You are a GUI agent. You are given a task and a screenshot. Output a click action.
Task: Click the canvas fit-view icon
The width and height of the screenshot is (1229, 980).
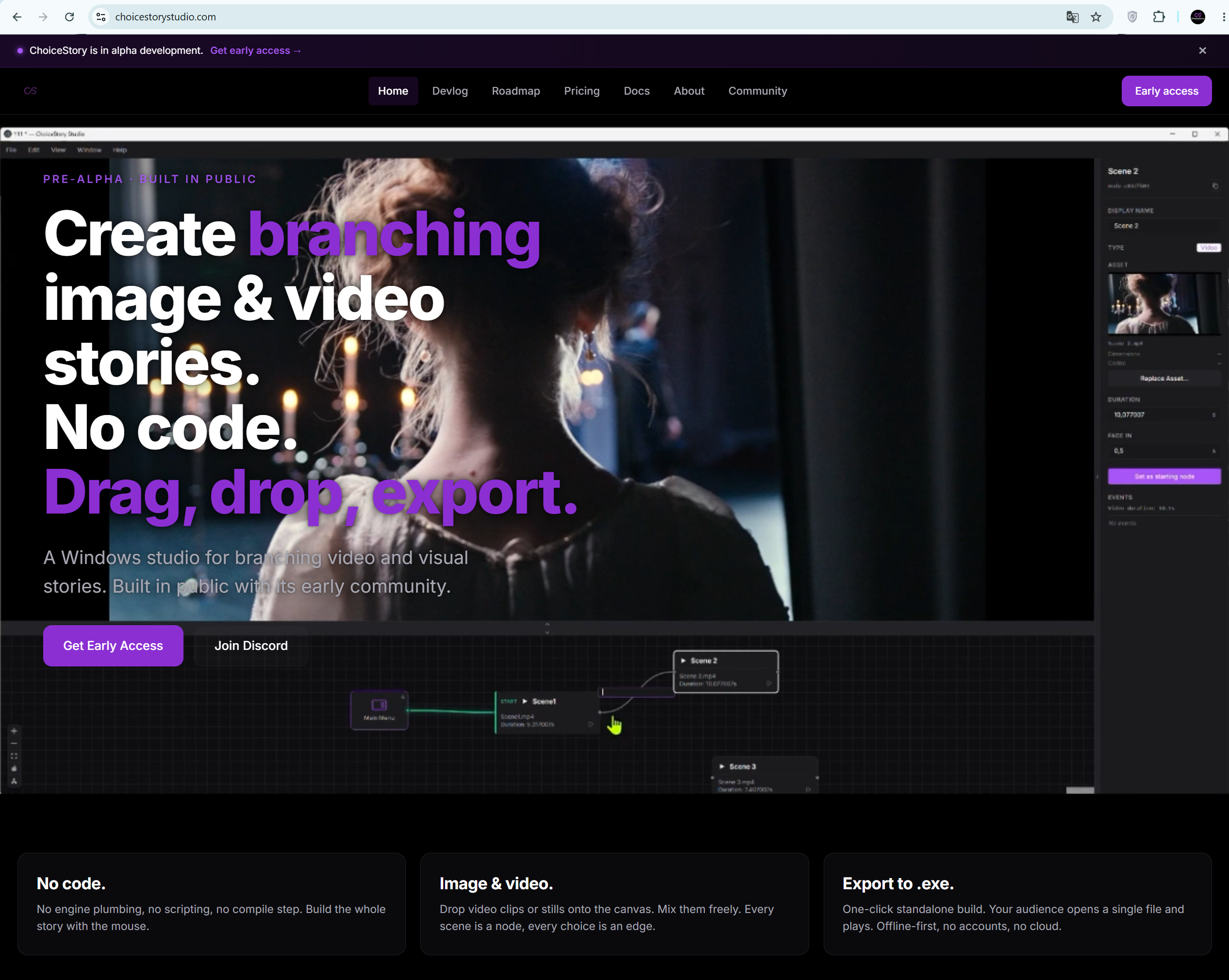coord(14,756)
